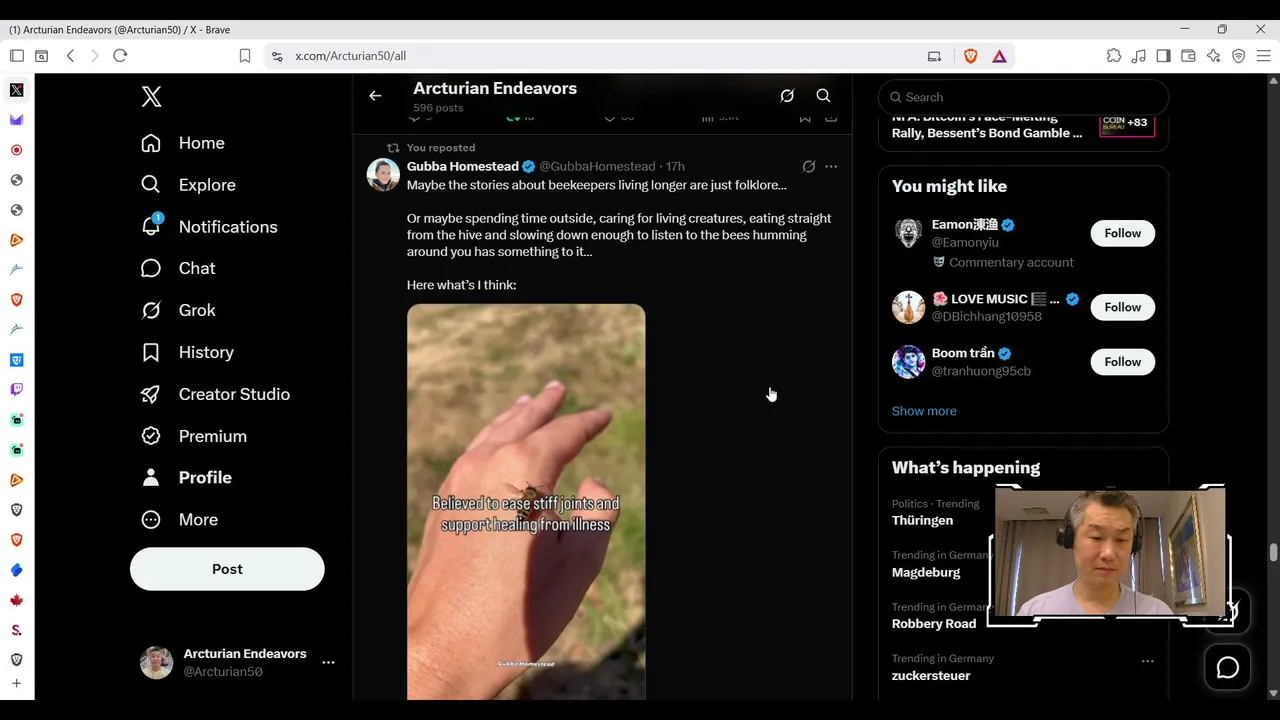
Task: Open the Chat section
Action: point(178,268)
